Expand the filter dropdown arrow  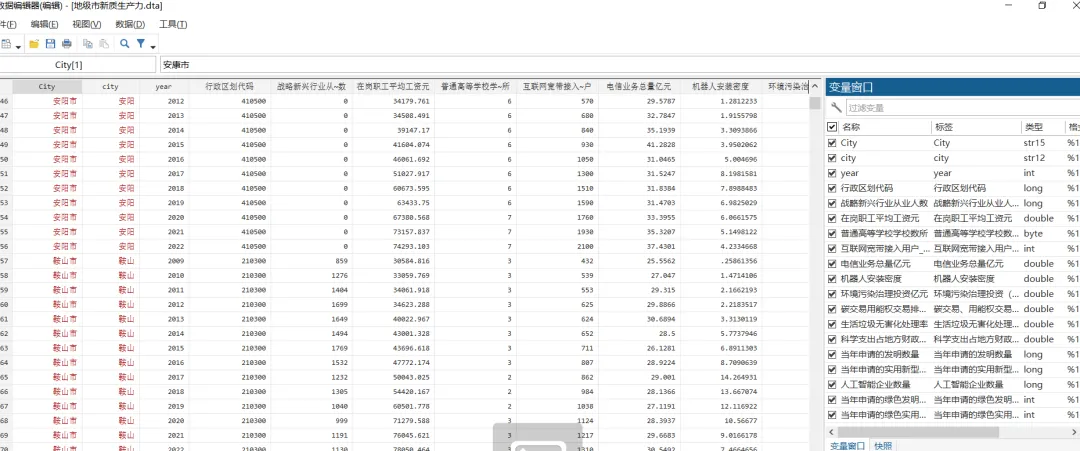153,46
